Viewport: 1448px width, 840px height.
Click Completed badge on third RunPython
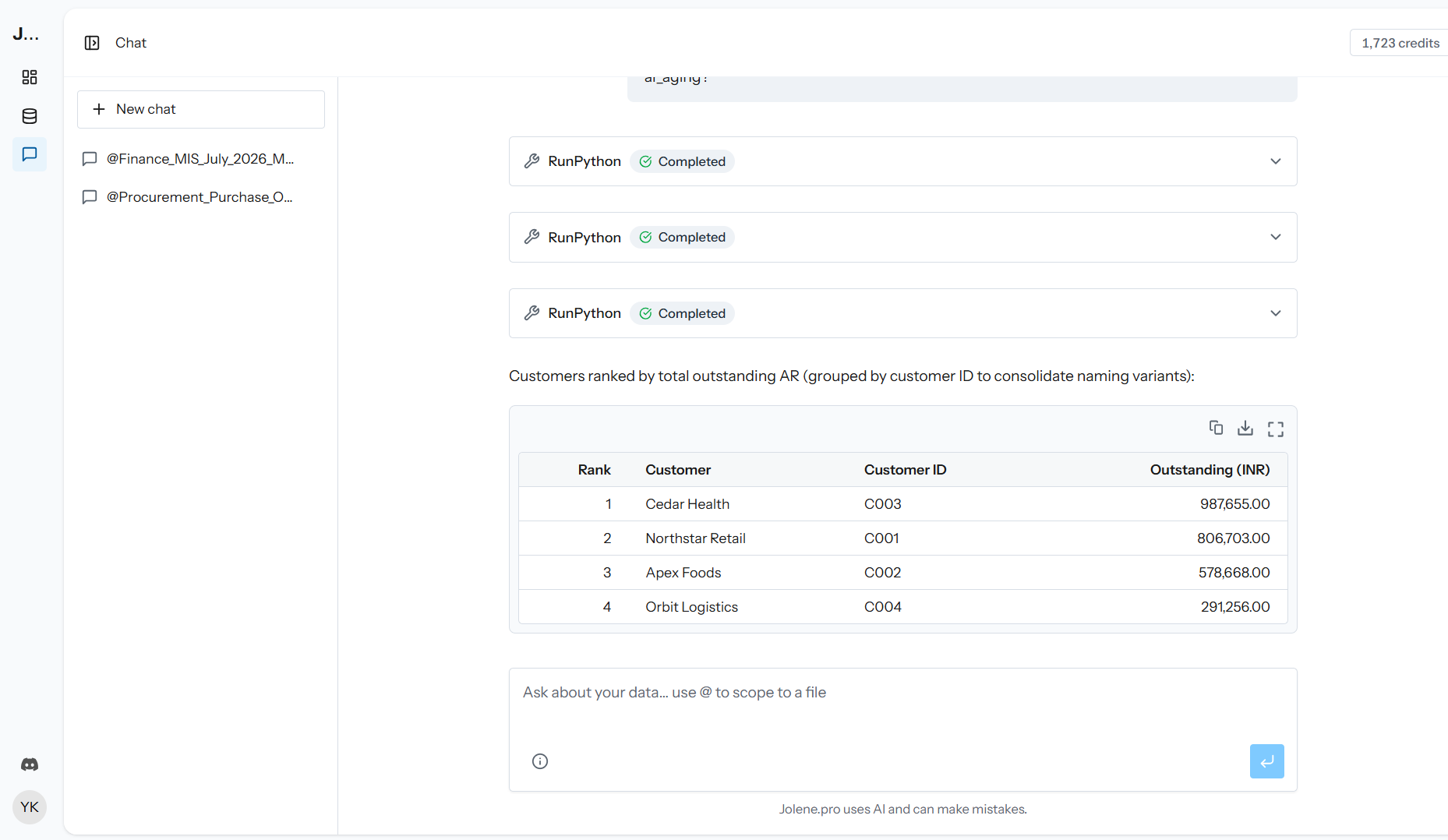pyautogui.click(x=682, y=313)
